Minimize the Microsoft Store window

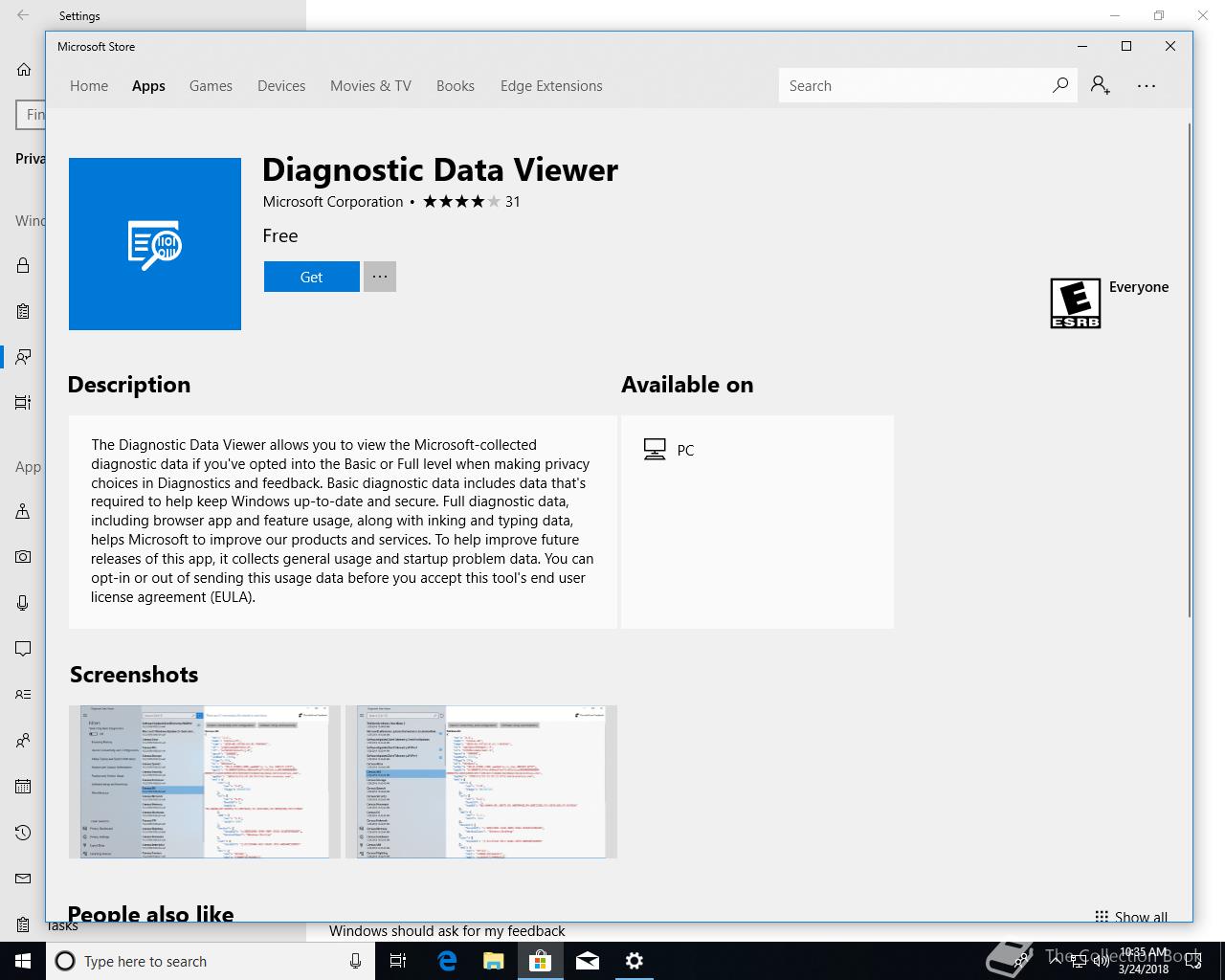[x=1082, y=46]
